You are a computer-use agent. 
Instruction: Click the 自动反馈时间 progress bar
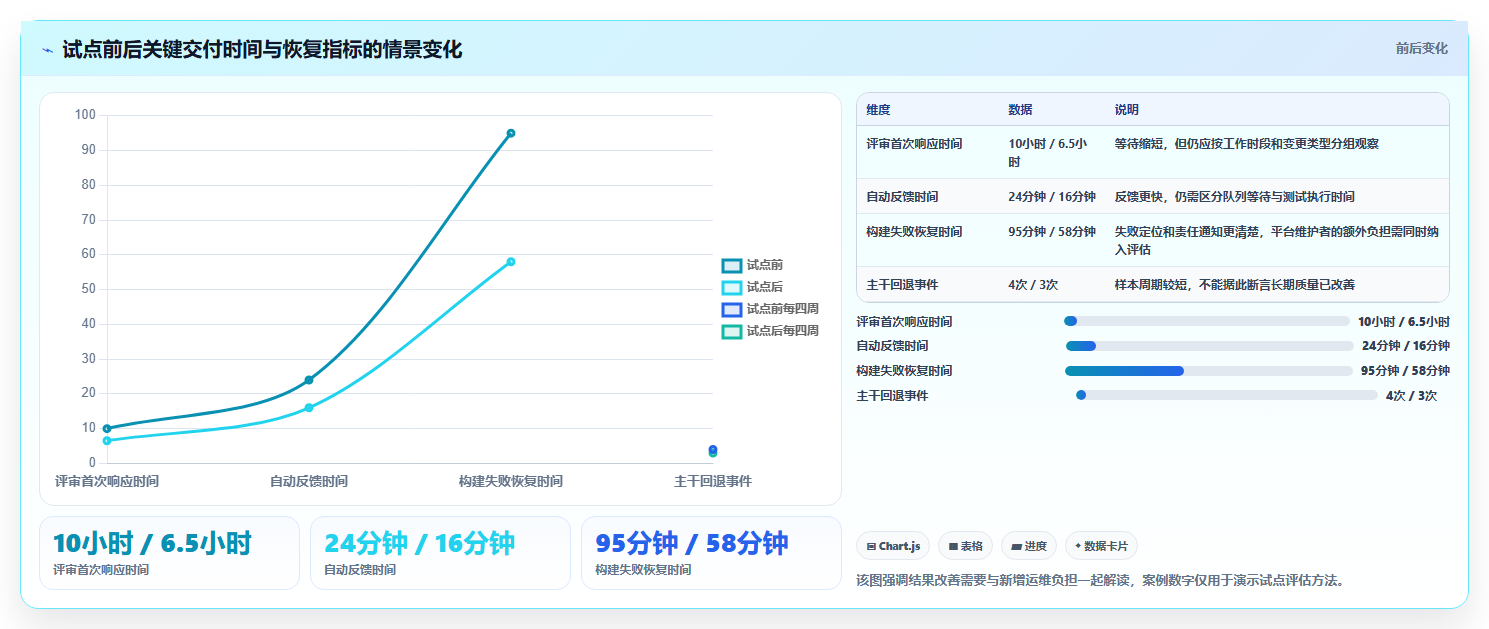pos(1209,346)
